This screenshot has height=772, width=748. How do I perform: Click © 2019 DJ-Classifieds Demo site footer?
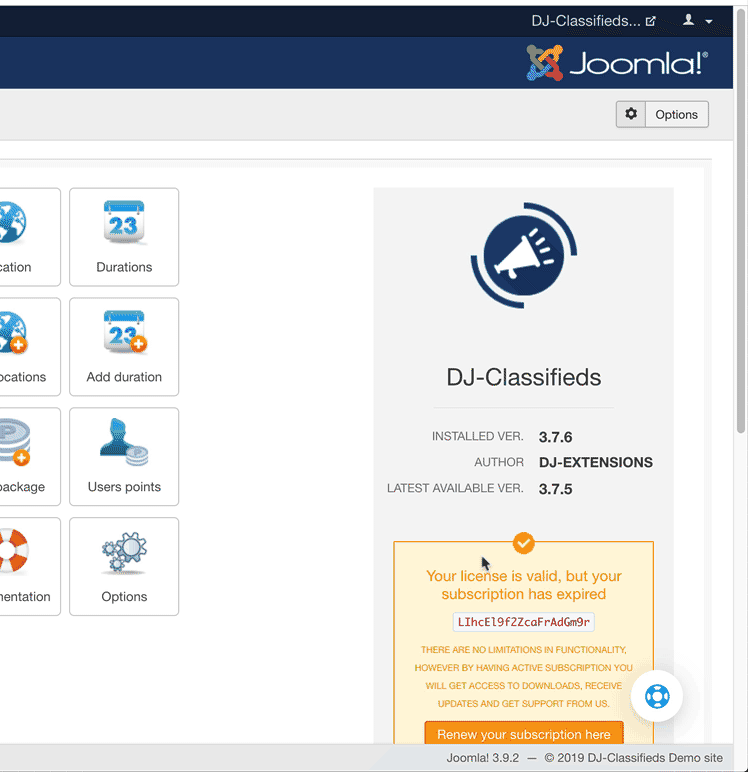(634, 758)
